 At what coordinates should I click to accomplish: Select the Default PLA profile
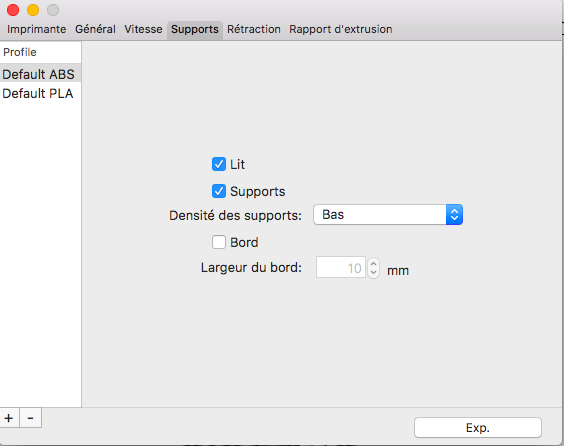click(x=40, y=94)
